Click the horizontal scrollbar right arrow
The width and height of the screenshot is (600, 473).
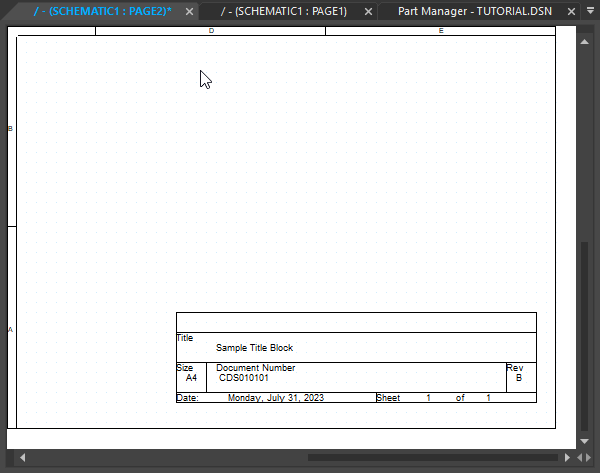(569, 458)
